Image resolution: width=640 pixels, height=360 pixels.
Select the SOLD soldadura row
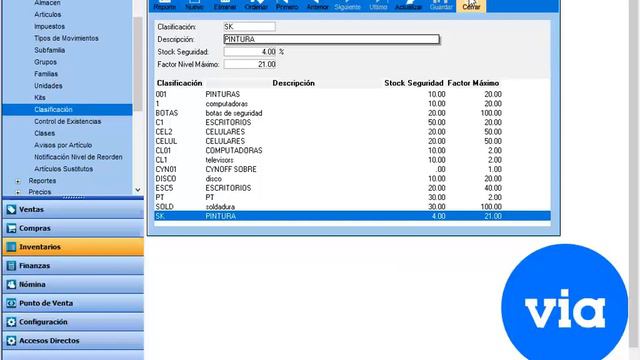coord(352,207)
